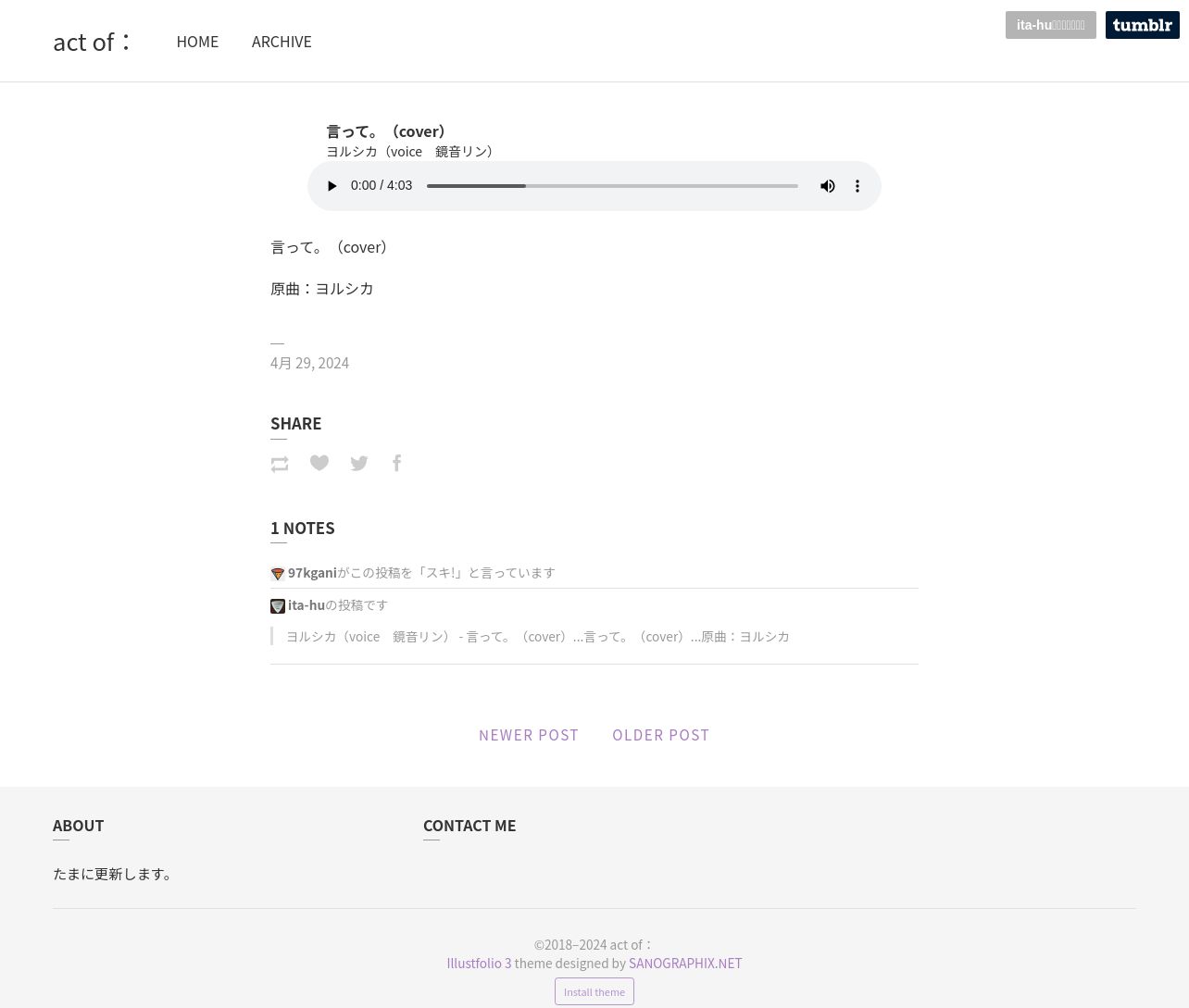Share the post on Facebook
The height and width of the screenshot is (1008, 1189).
[396, 463]
